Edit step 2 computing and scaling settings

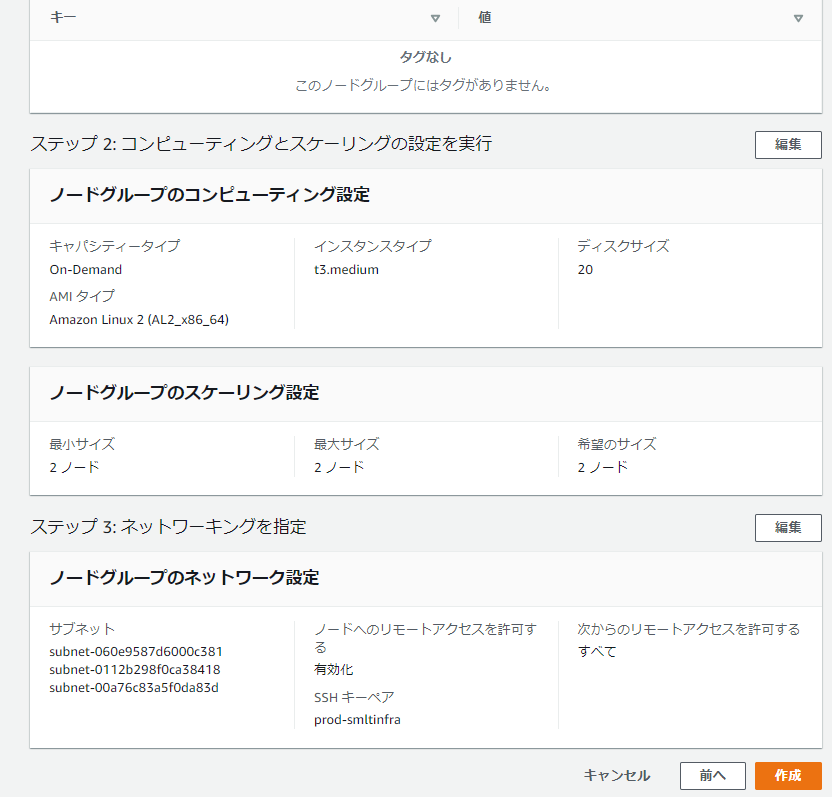coord(788,144)
